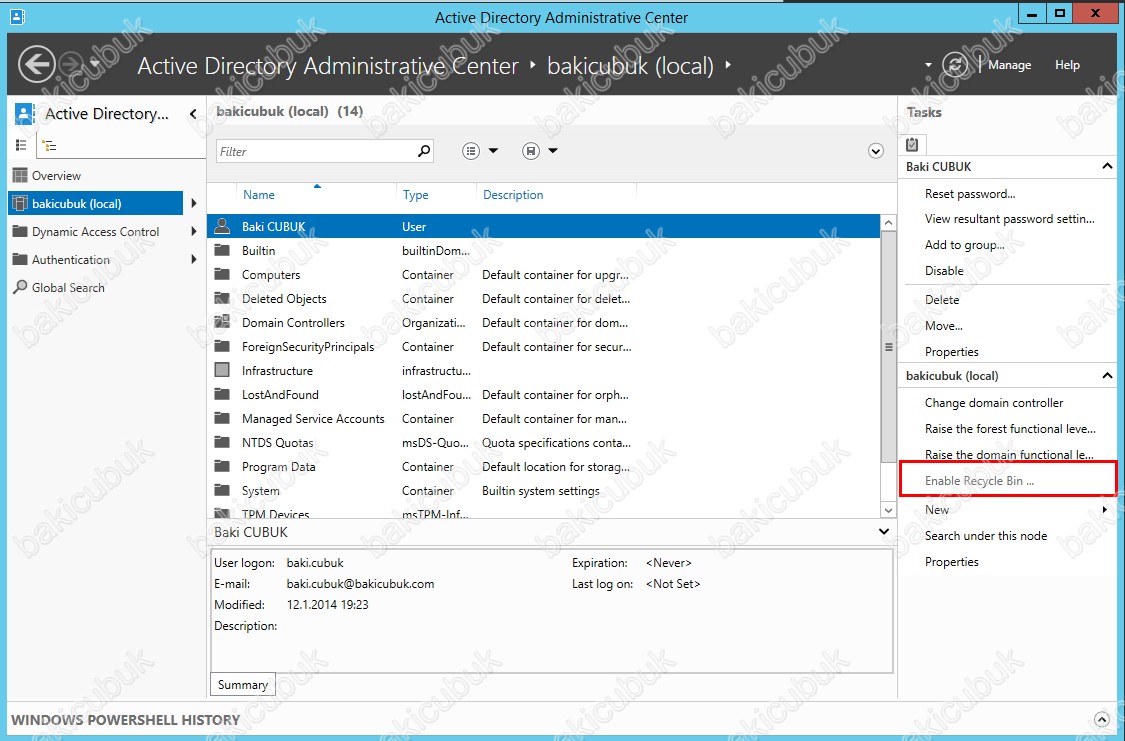Select the Managed Service Accounts row
This screenshot has width=1125, height=741.
pos(544,418)
